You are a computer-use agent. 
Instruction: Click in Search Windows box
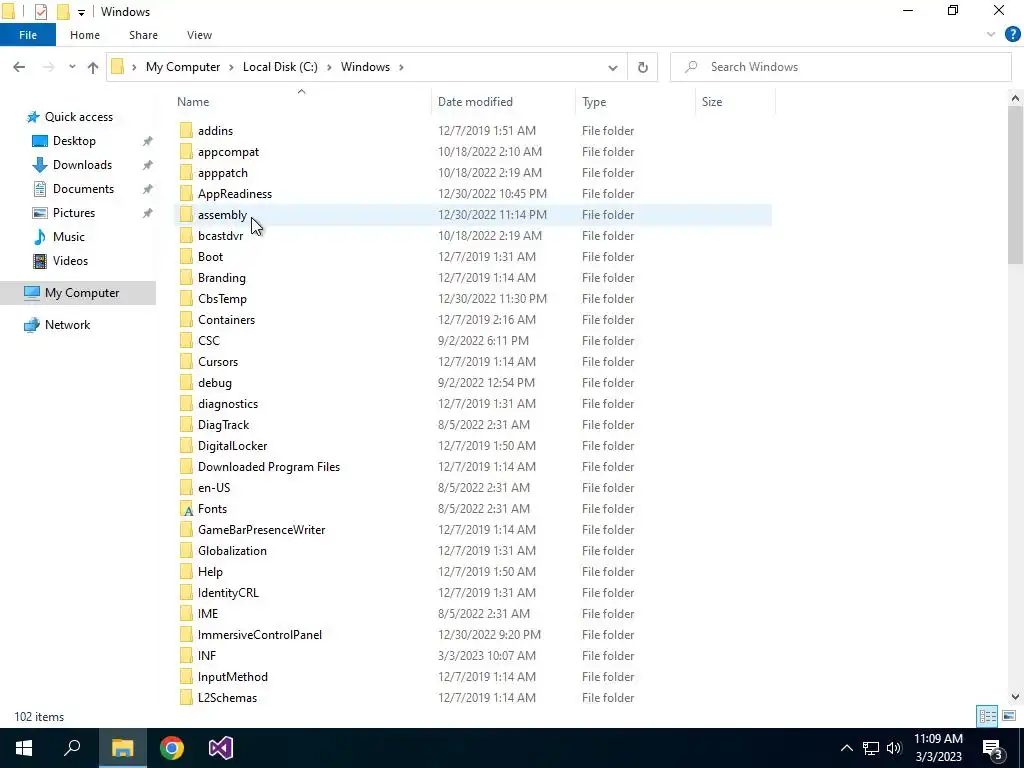840,67
